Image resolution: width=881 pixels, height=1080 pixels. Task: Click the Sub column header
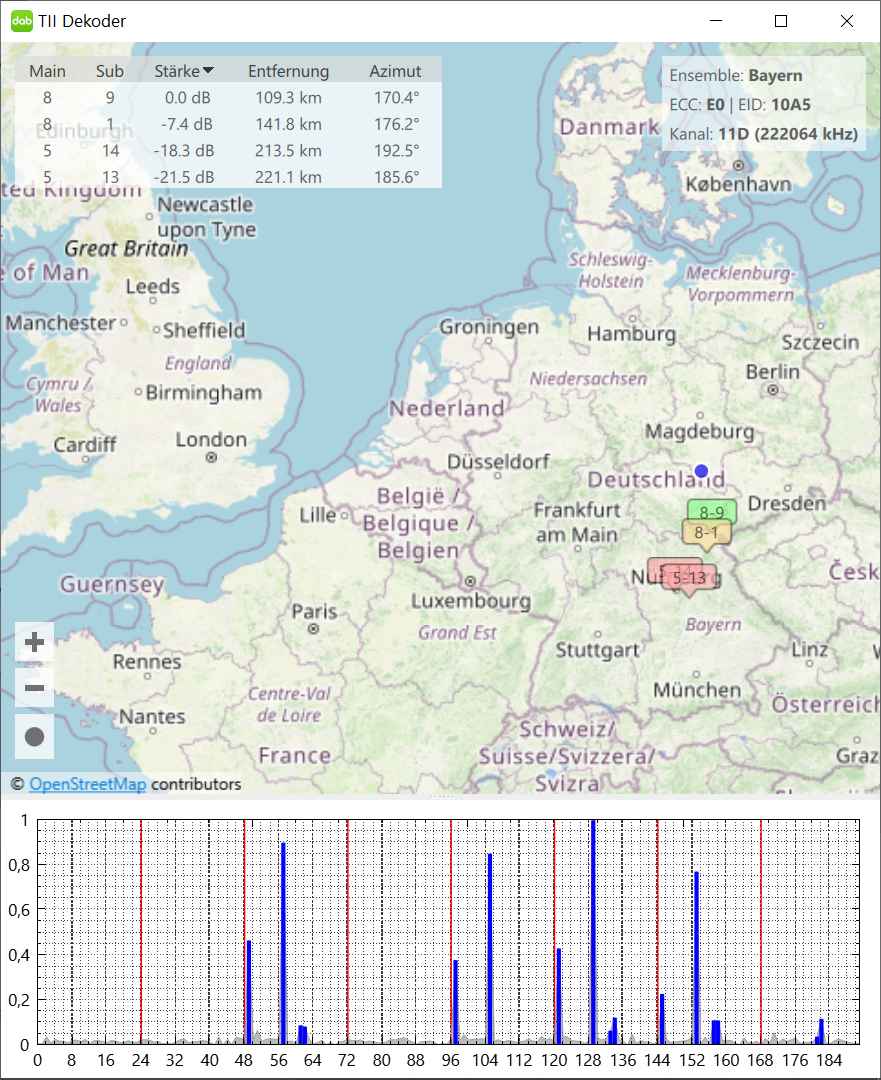coord(110,71)
